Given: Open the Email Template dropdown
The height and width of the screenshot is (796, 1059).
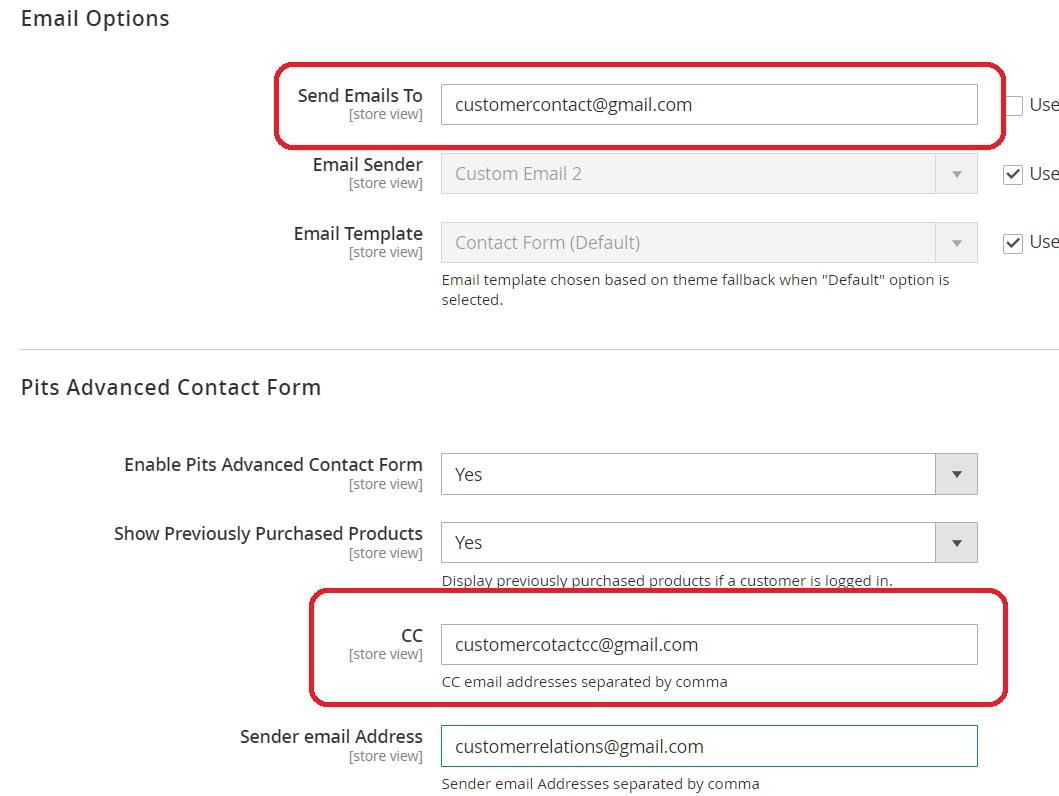Looking at the screenshot, I should click(x=708, y=243).
